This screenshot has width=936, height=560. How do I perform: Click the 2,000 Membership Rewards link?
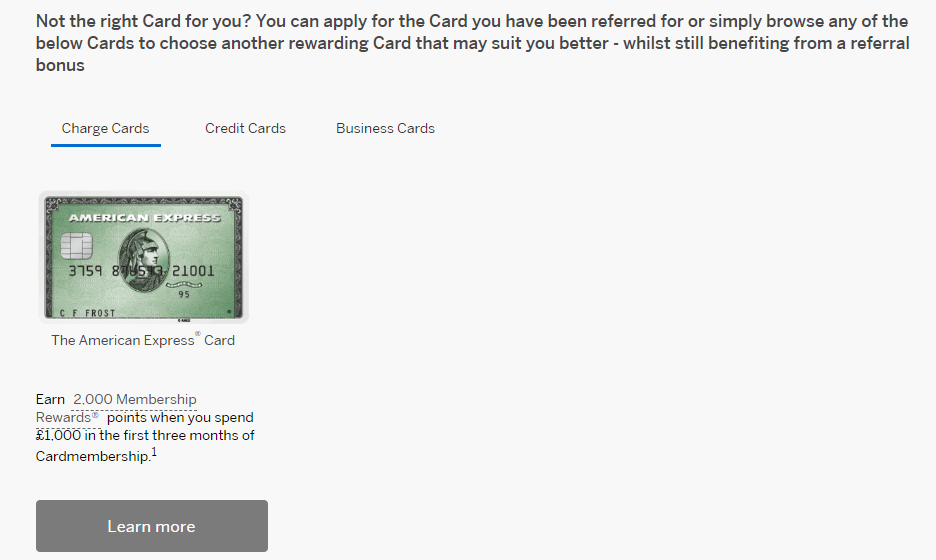[135, 400]
